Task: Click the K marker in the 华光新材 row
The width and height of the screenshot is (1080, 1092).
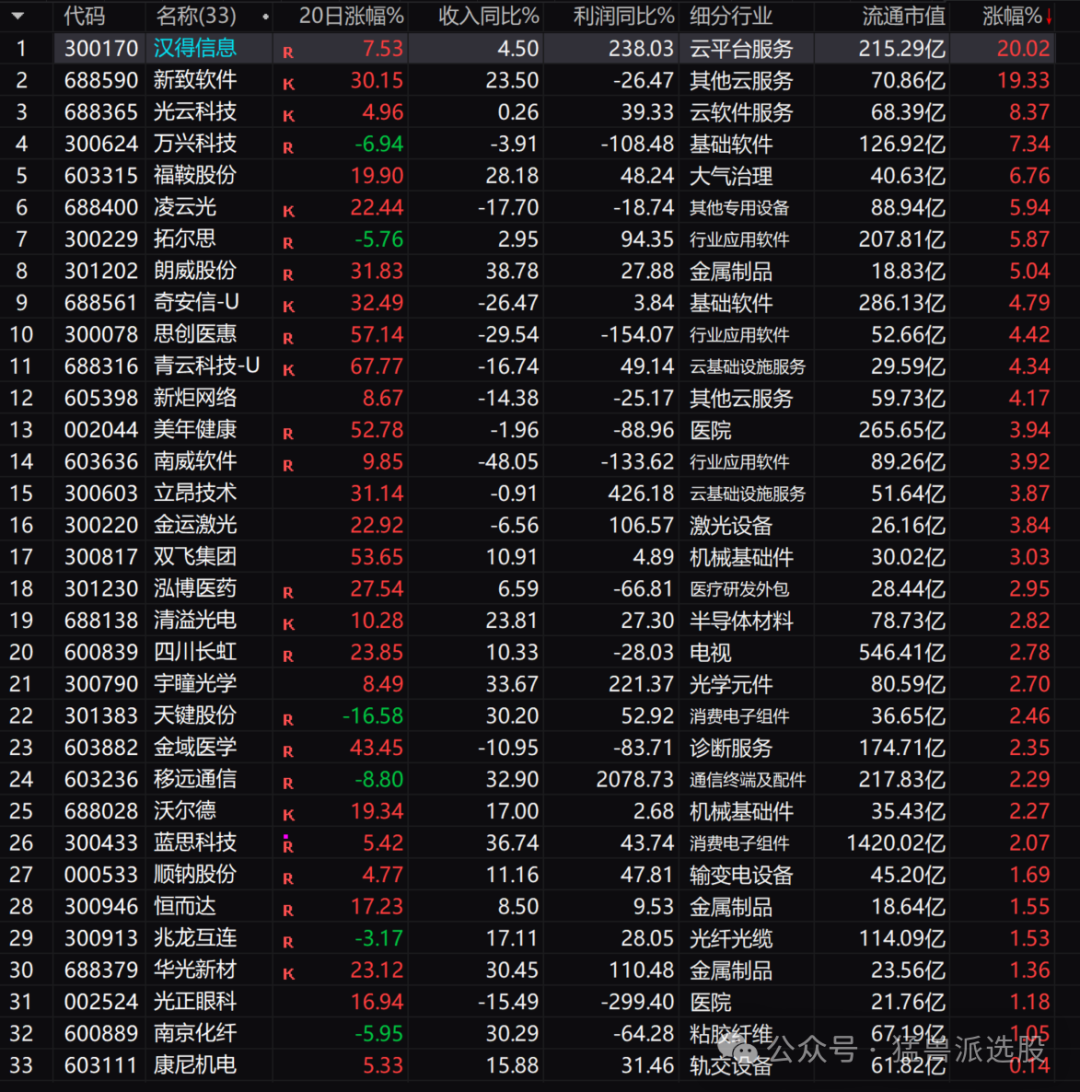Action: point(288,975)
